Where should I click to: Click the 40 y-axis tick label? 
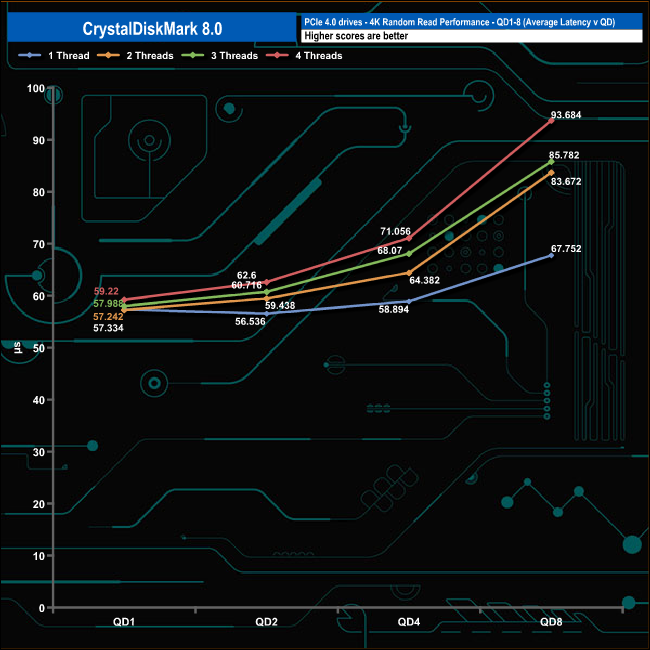coord(39,400)
